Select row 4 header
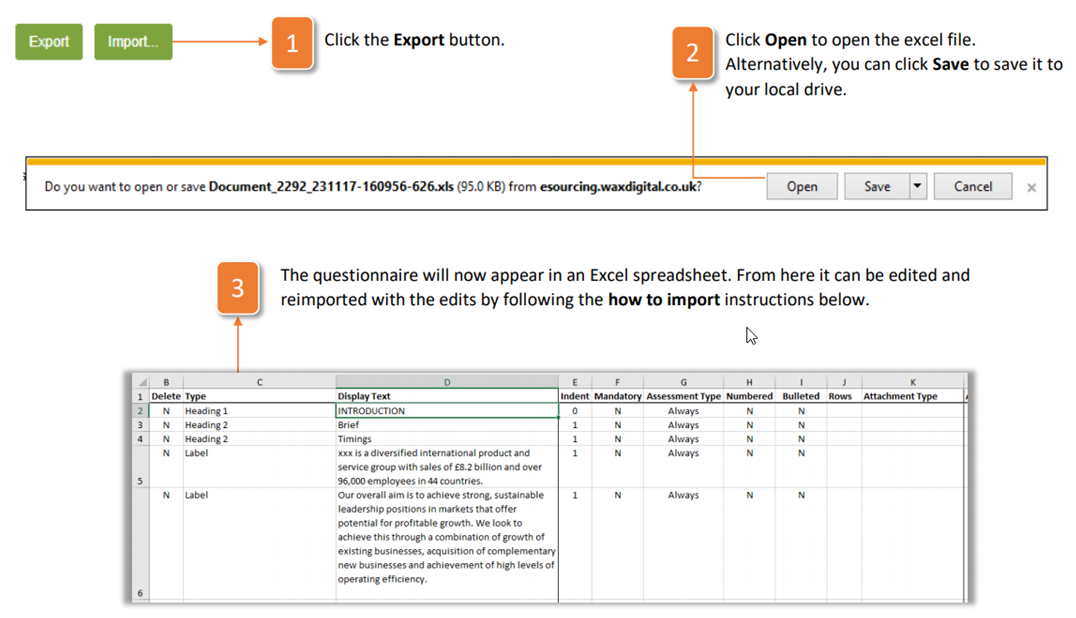 [x=141, y=439]
